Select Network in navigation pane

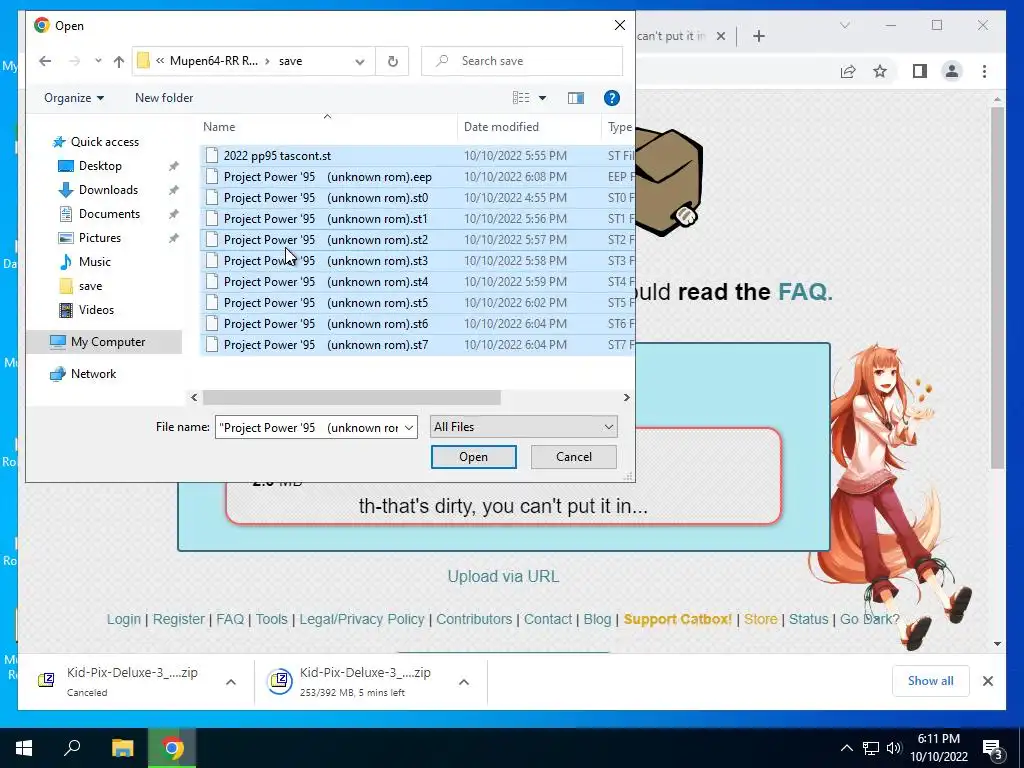(x=93, y=374)
